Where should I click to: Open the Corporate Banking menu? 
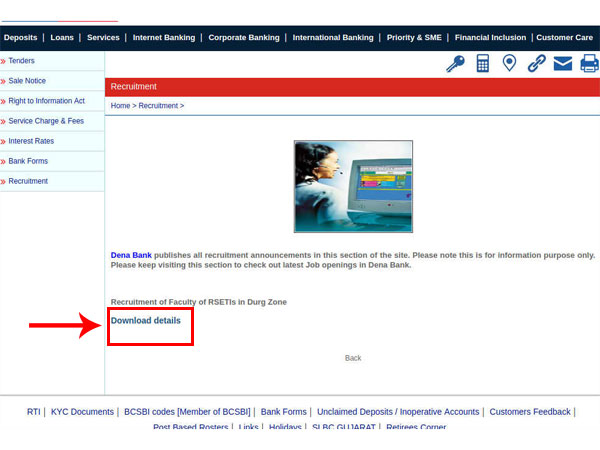click(244, 38)
